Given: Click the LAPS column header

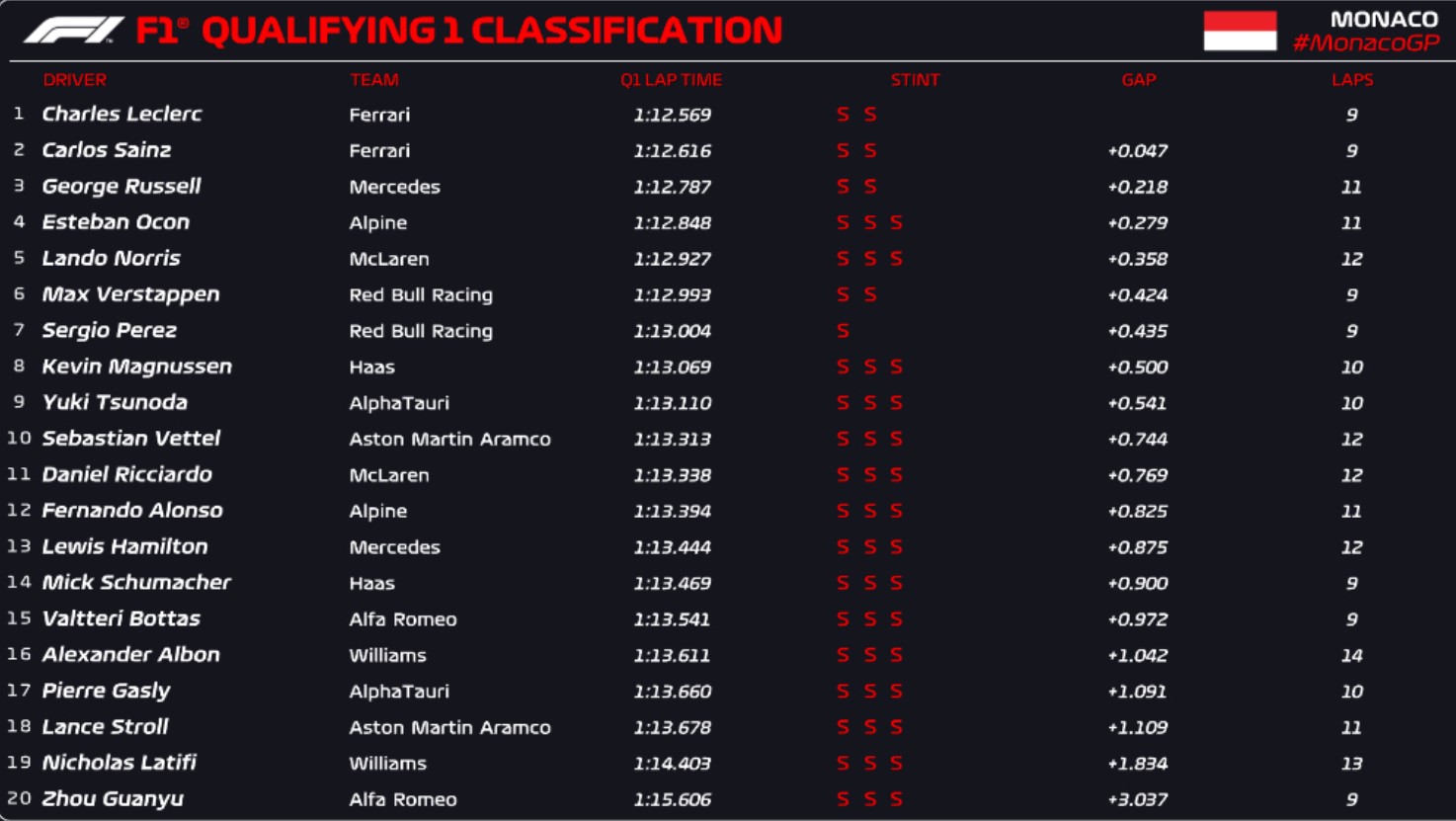Looking at the screenshot, I should pyautogui.click(x=1352, y=80).
